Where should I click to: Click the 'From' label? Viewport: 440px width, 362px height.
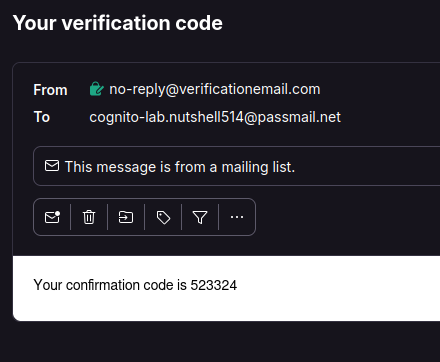point(50,90)
